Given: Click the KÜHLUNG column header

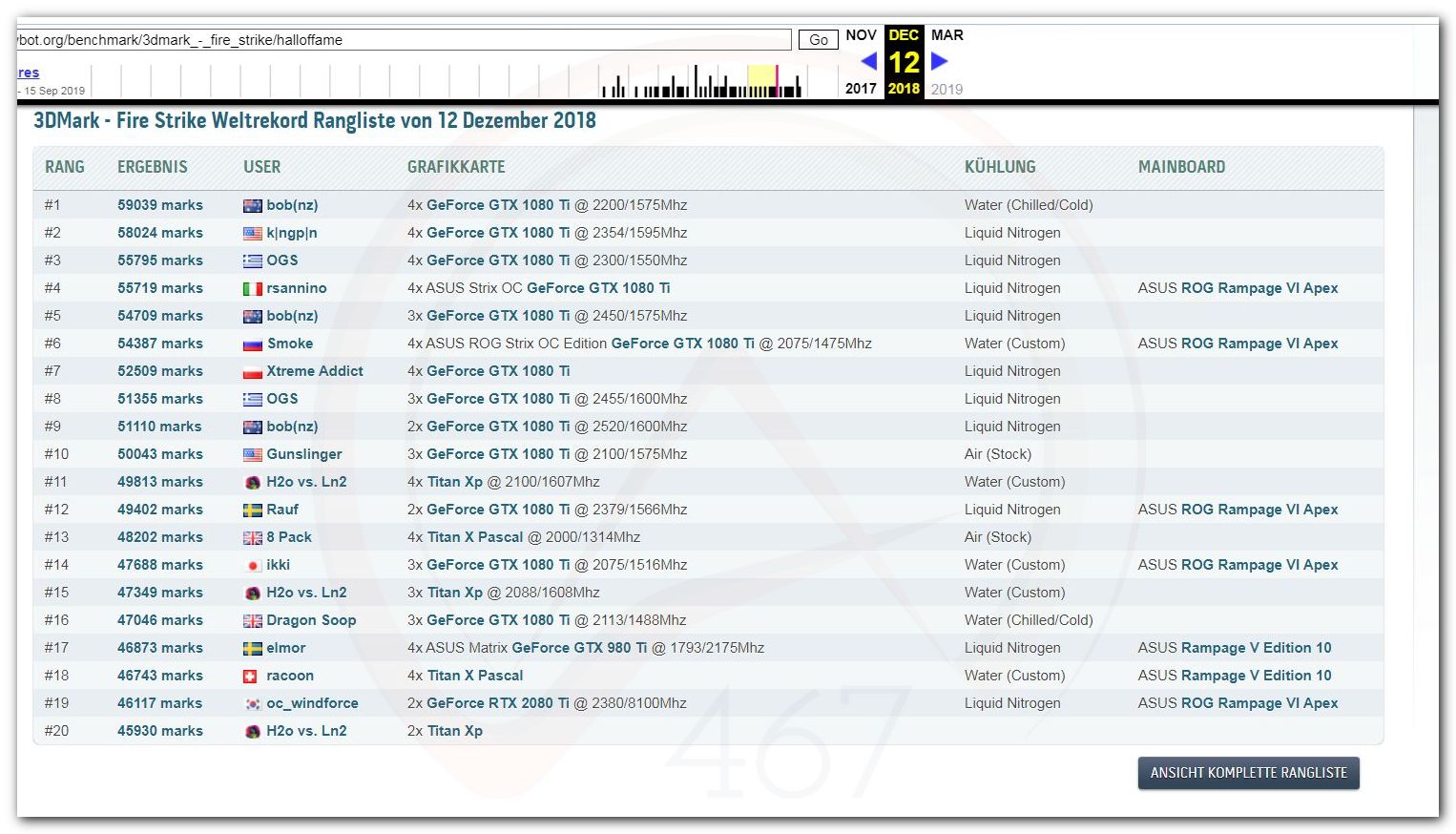Looking at the screenshot, I should (x=1000, y=167).
